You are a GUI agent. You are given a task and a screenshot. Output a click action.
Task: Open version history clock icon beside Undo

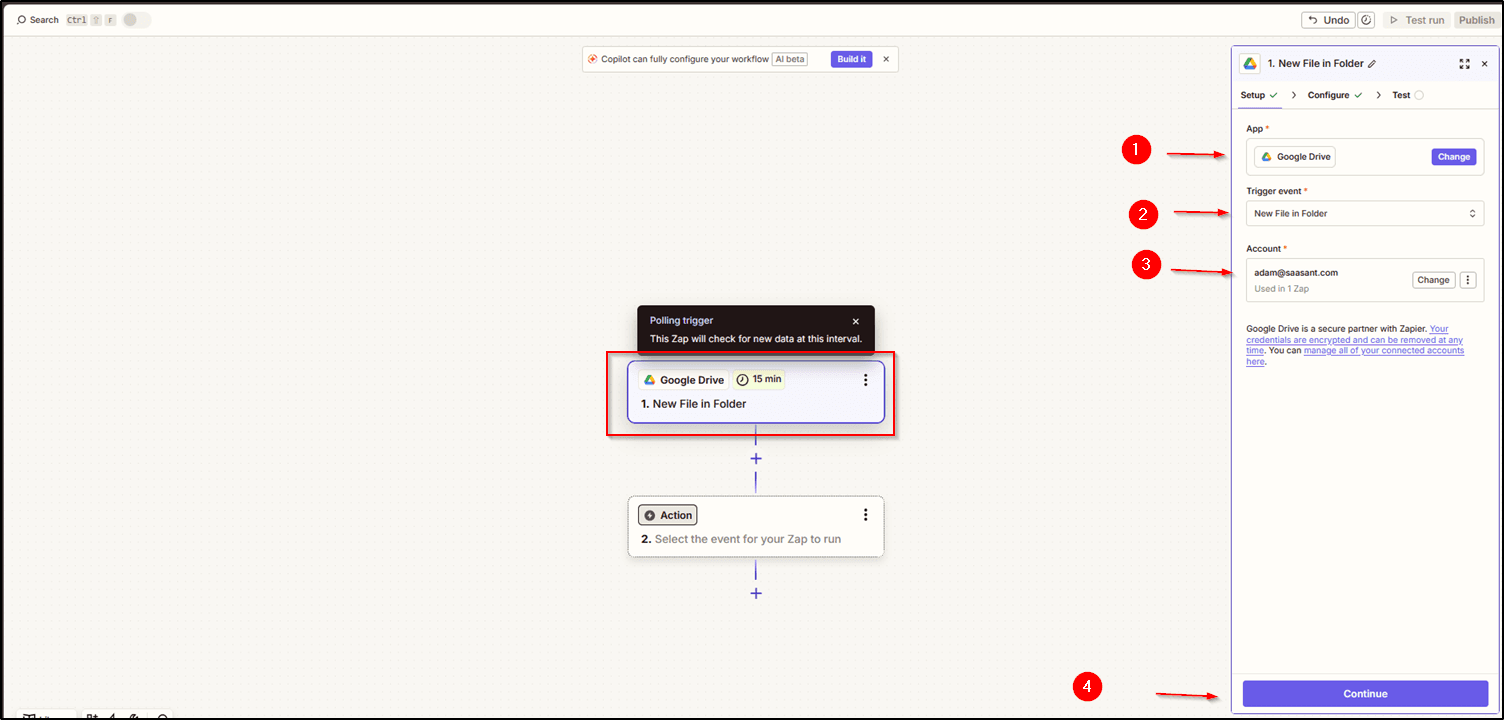1367,20
